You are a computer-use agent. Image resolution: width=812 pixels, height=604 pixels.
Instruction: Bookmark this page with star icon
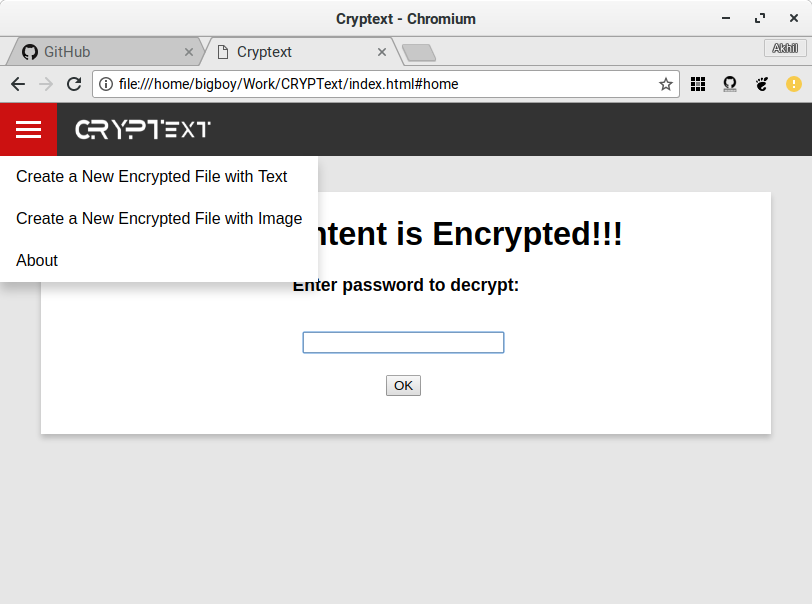click(x=665, y=84)
